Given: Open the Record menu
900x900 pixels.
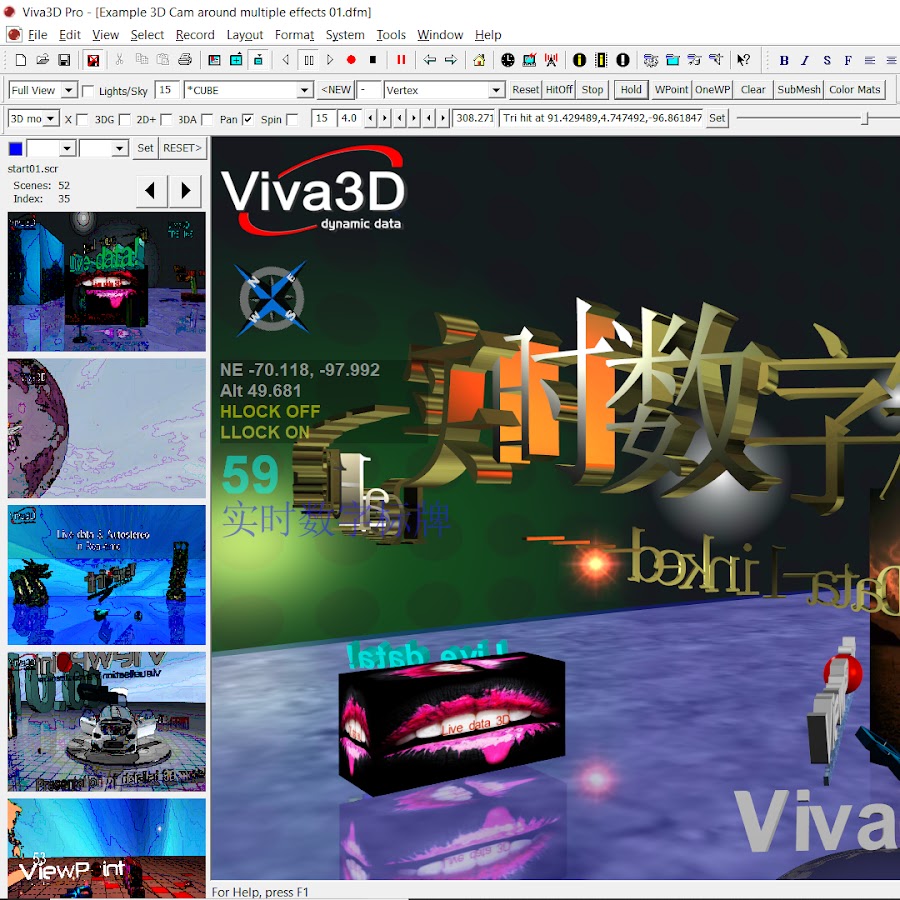Looking at the screenshot, I should pyautogui.click(x=195, y=35).
